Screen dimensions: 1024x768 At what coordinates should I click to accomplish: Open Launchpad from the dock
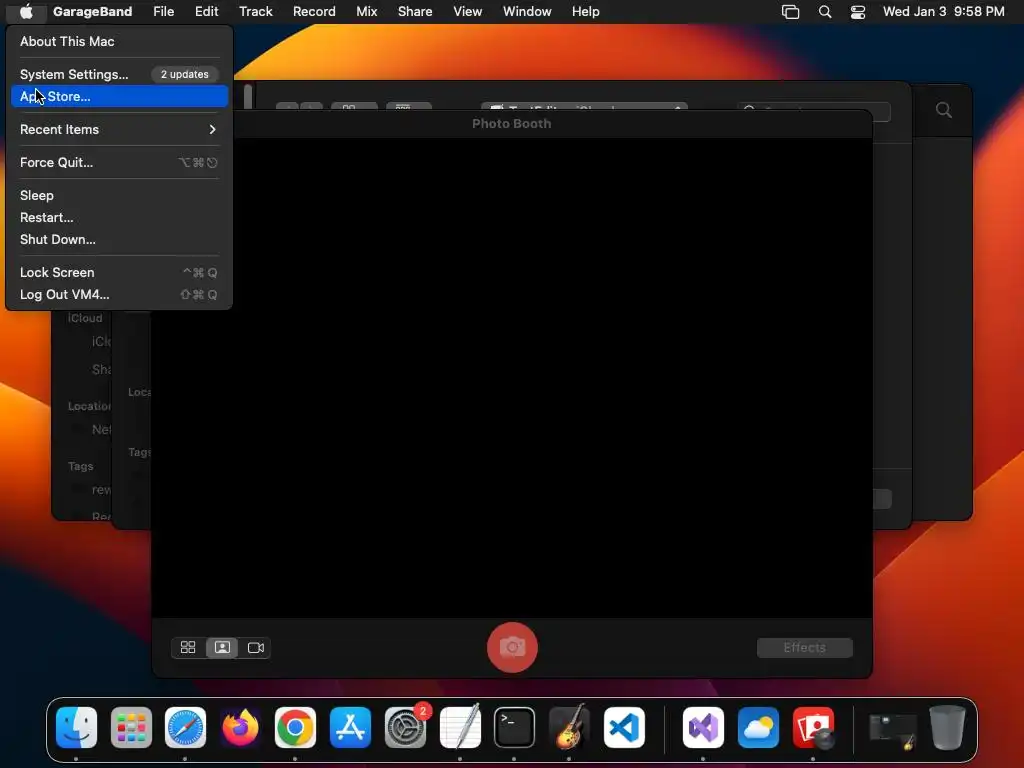click(131, 727)
